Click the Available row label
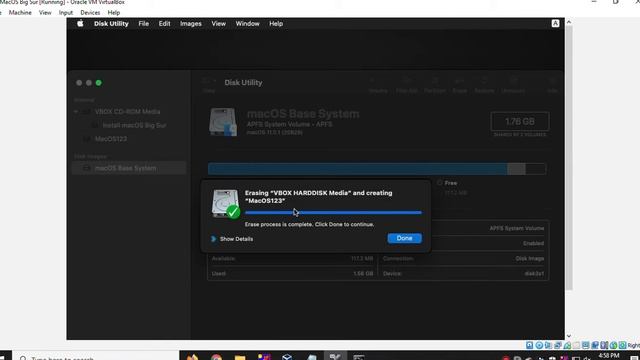The image size is (640, 360). click(223, 258)
